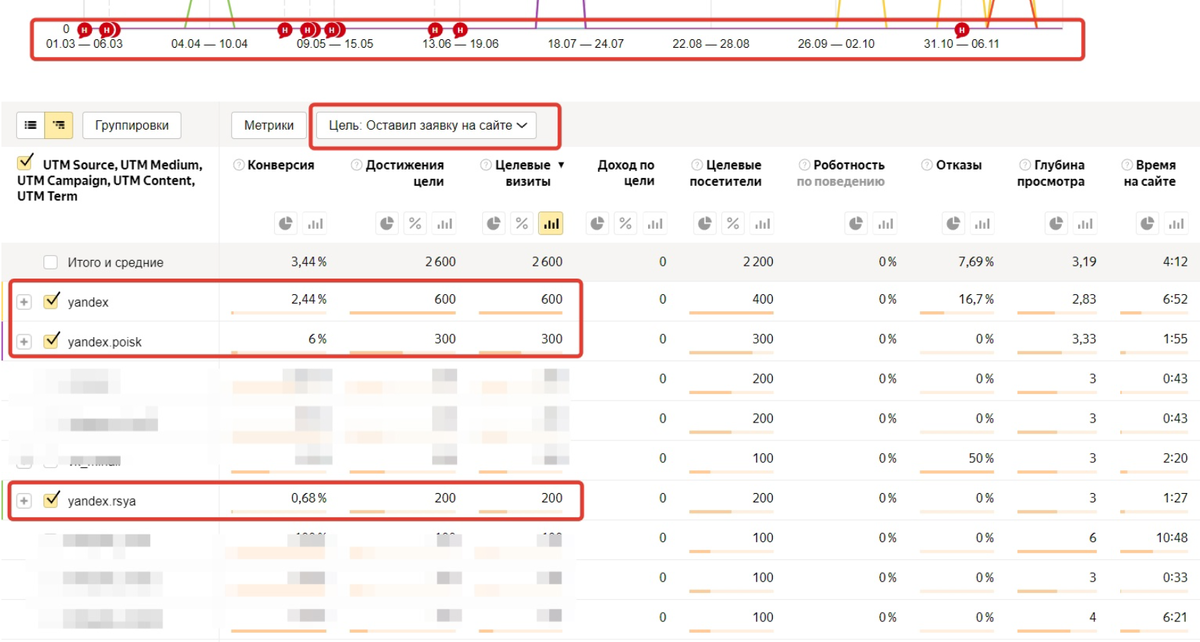Click the 6:52 time value for yandex

[1173, 299]
